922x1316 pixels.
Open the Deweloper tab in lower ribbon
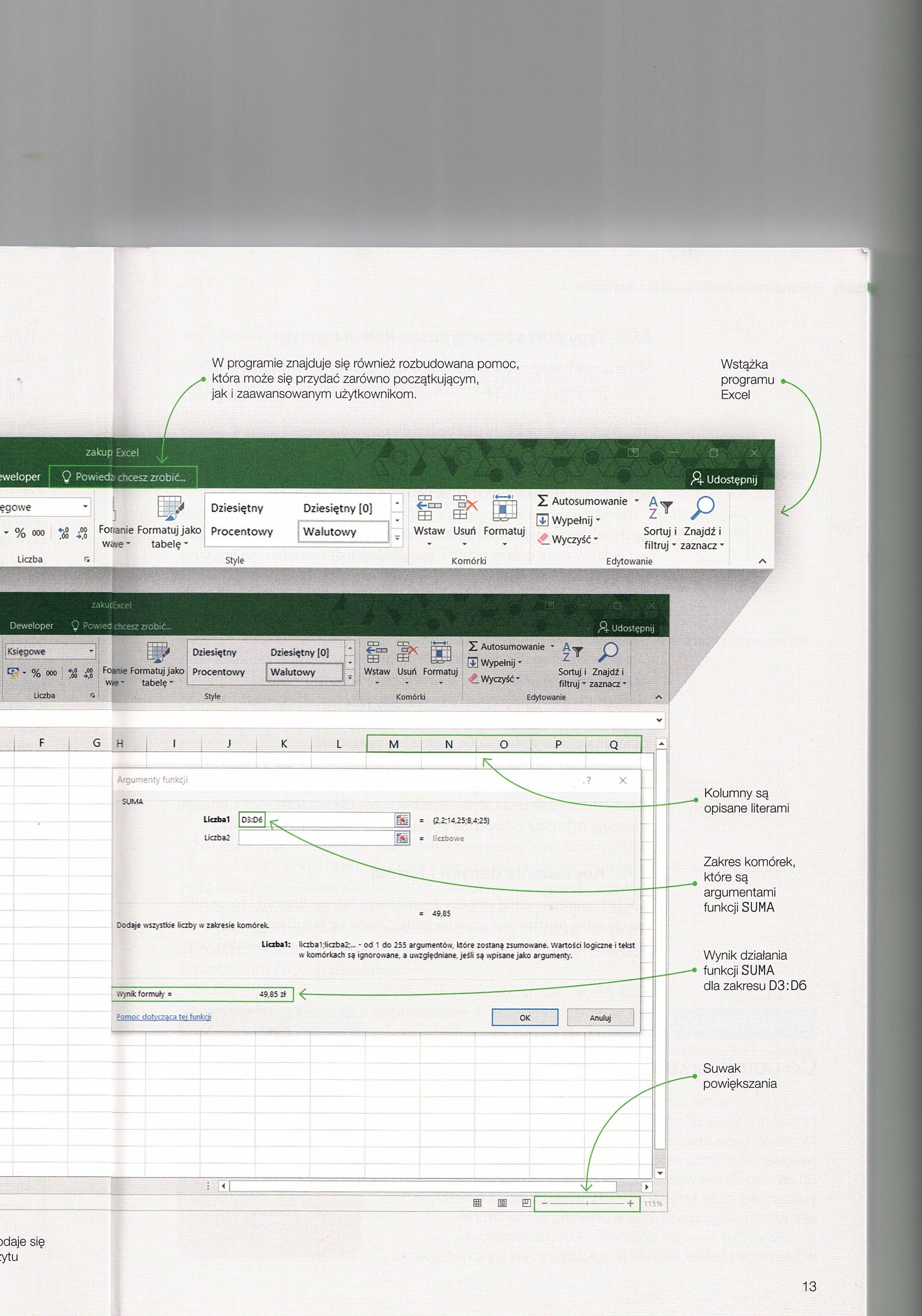[31, 626]
